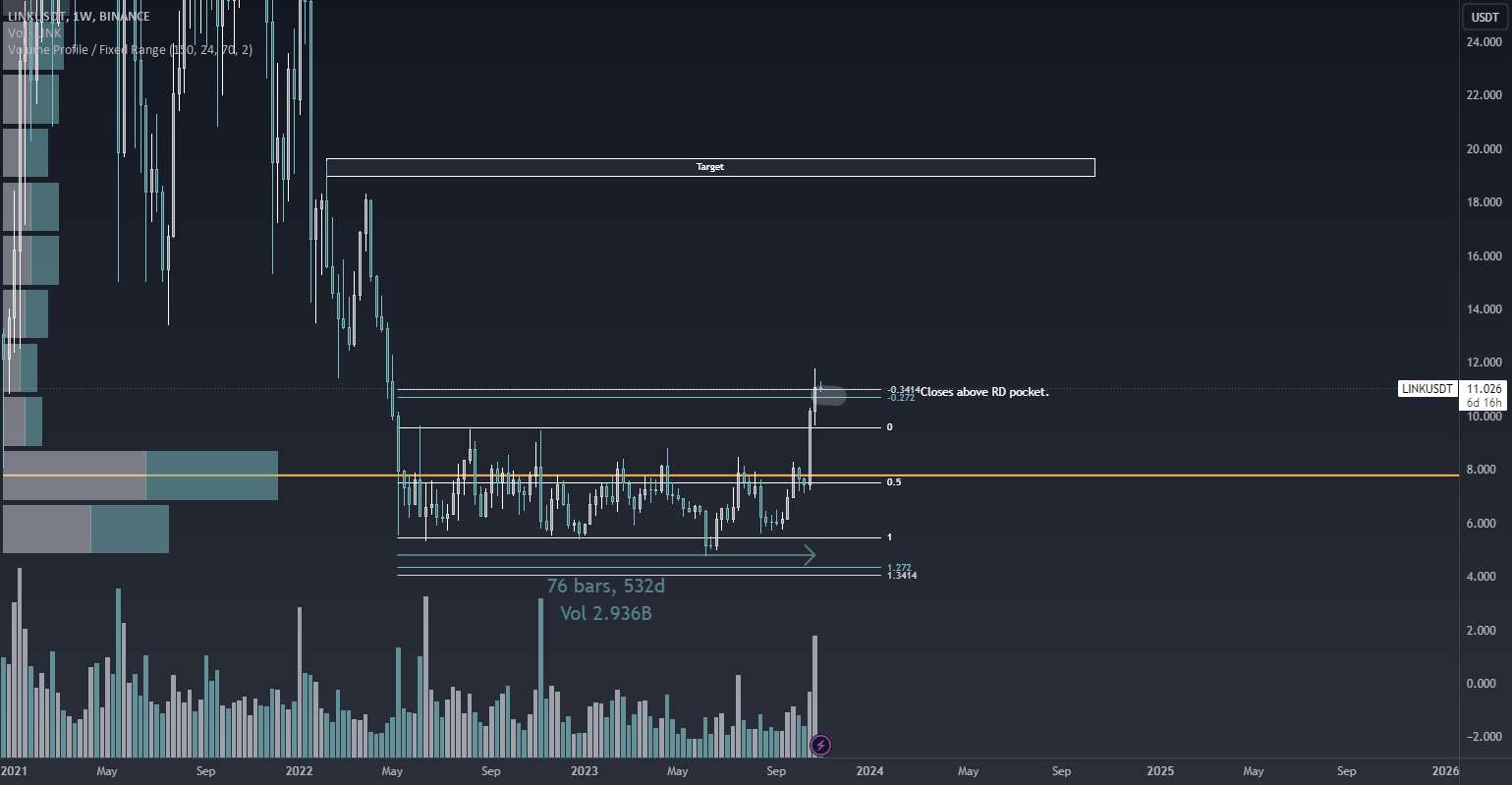Click the LINKUSDT price line label
Image resolution: width=1512 pixels, height=785 pixels.
pos(1427,389)
